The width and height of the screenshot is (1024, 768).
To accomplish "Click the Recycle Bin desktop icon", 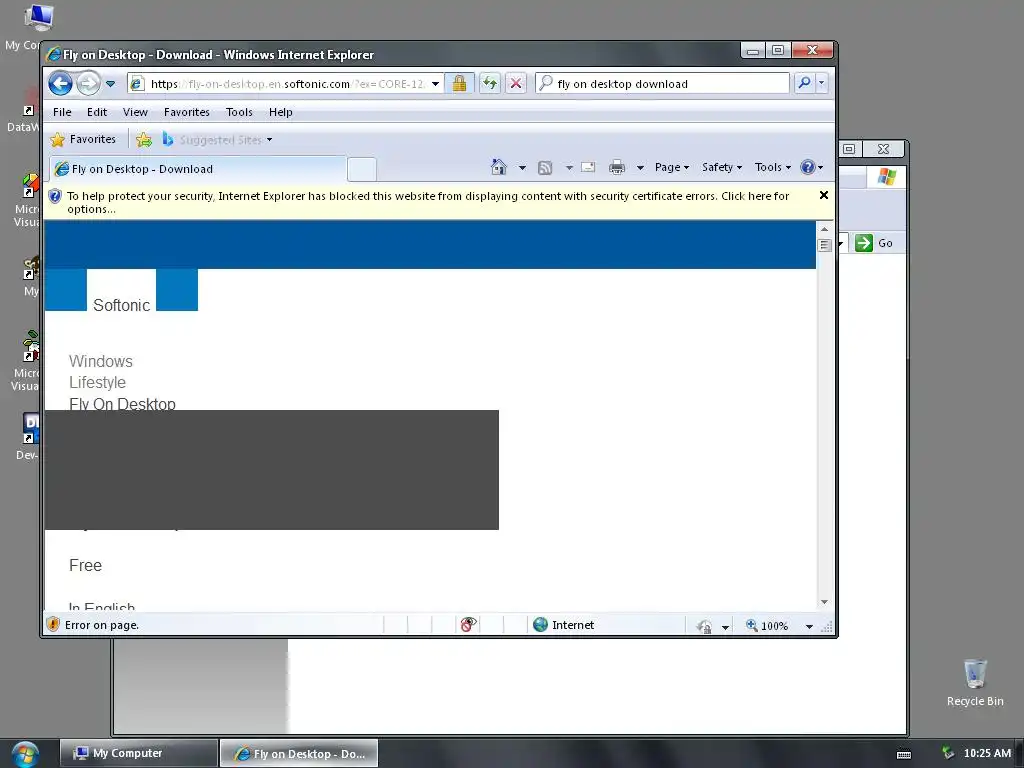I will pos(975,682).
